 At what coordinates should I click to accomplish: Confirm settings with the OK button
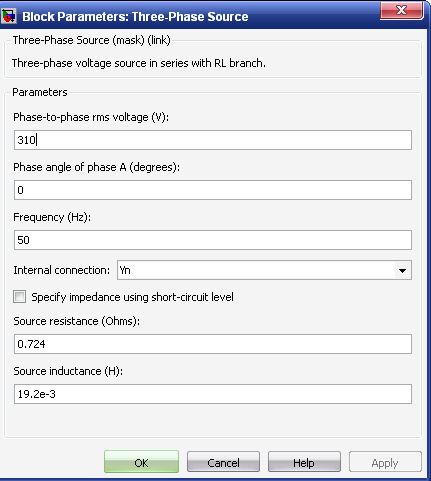click(x=141, y=462)
